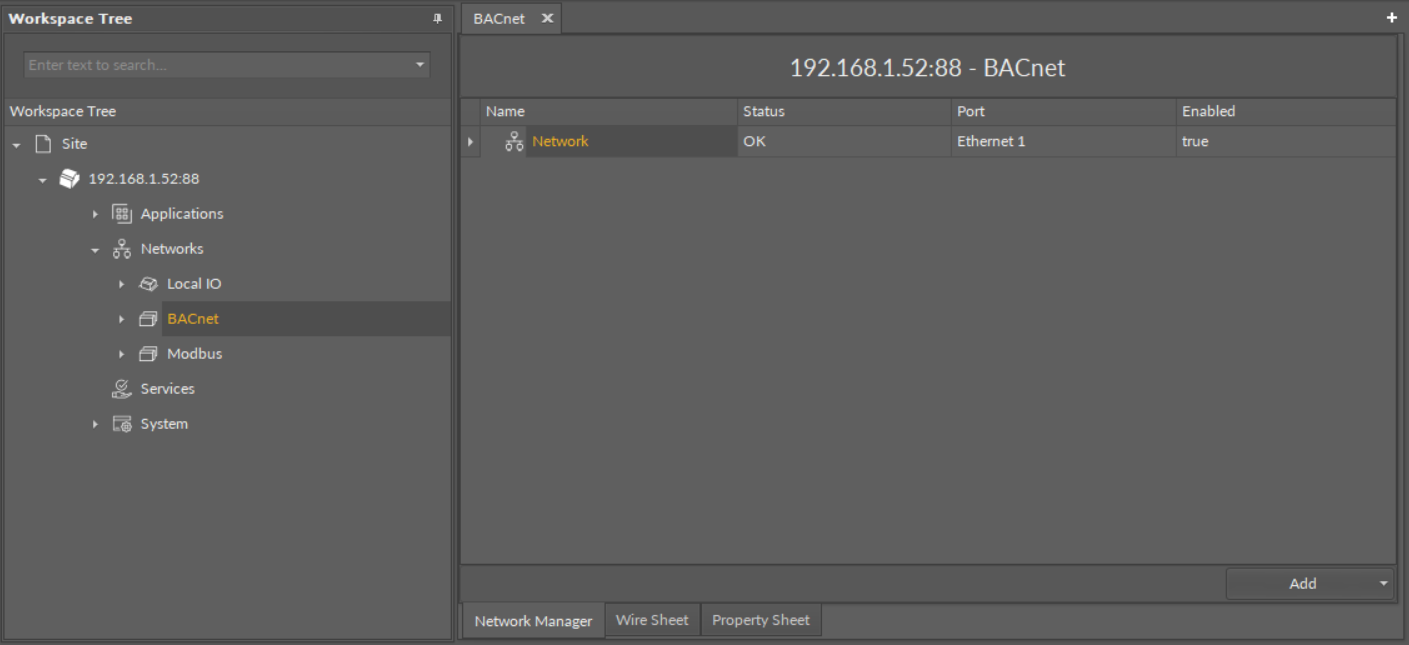Toggle the pin on the Workspace Tree panel

(x=438, y=18)
